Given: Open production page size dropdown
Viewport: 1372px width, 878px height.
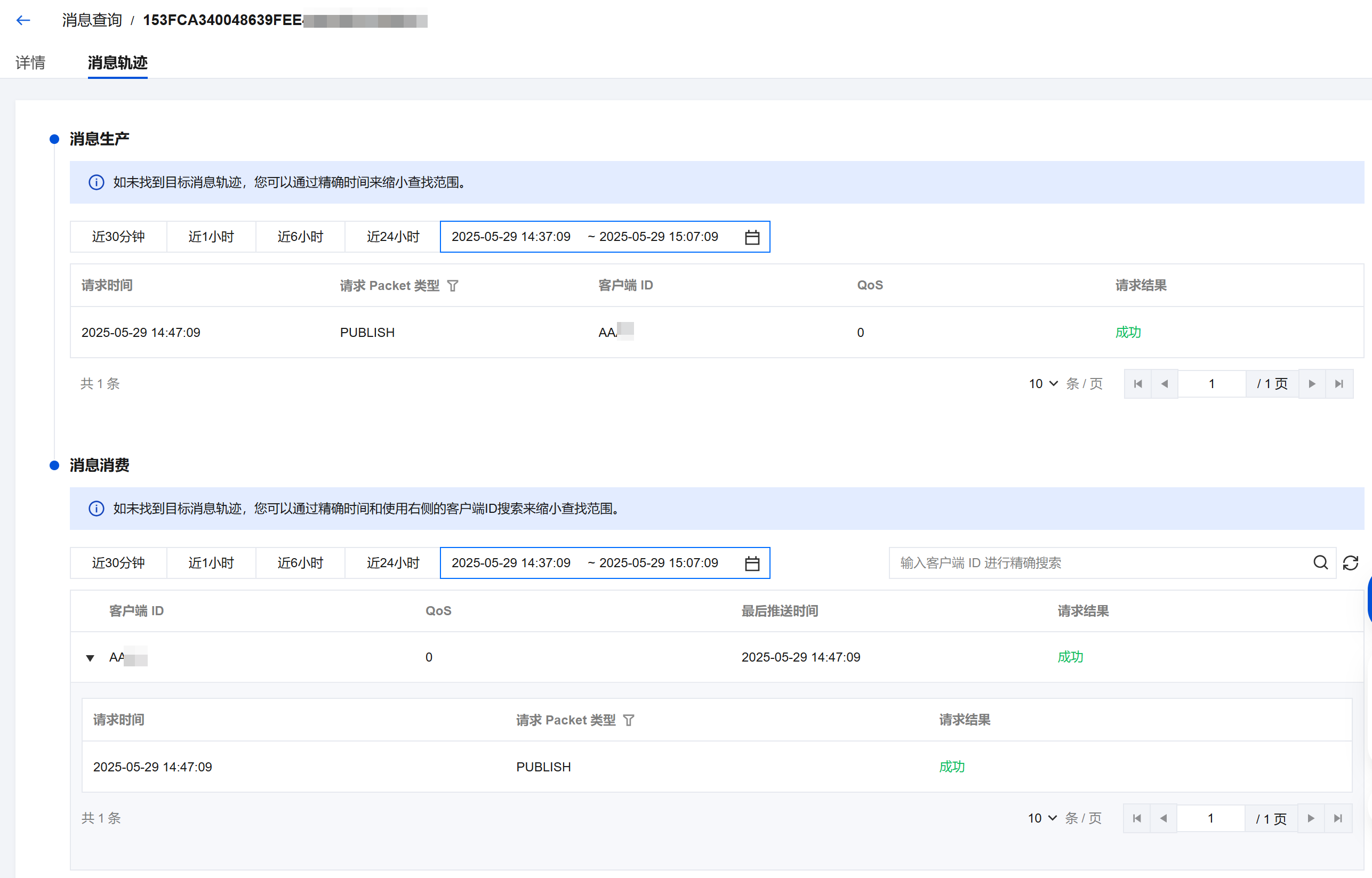Looking at the screenshot, I should [x=1043, y=384].
